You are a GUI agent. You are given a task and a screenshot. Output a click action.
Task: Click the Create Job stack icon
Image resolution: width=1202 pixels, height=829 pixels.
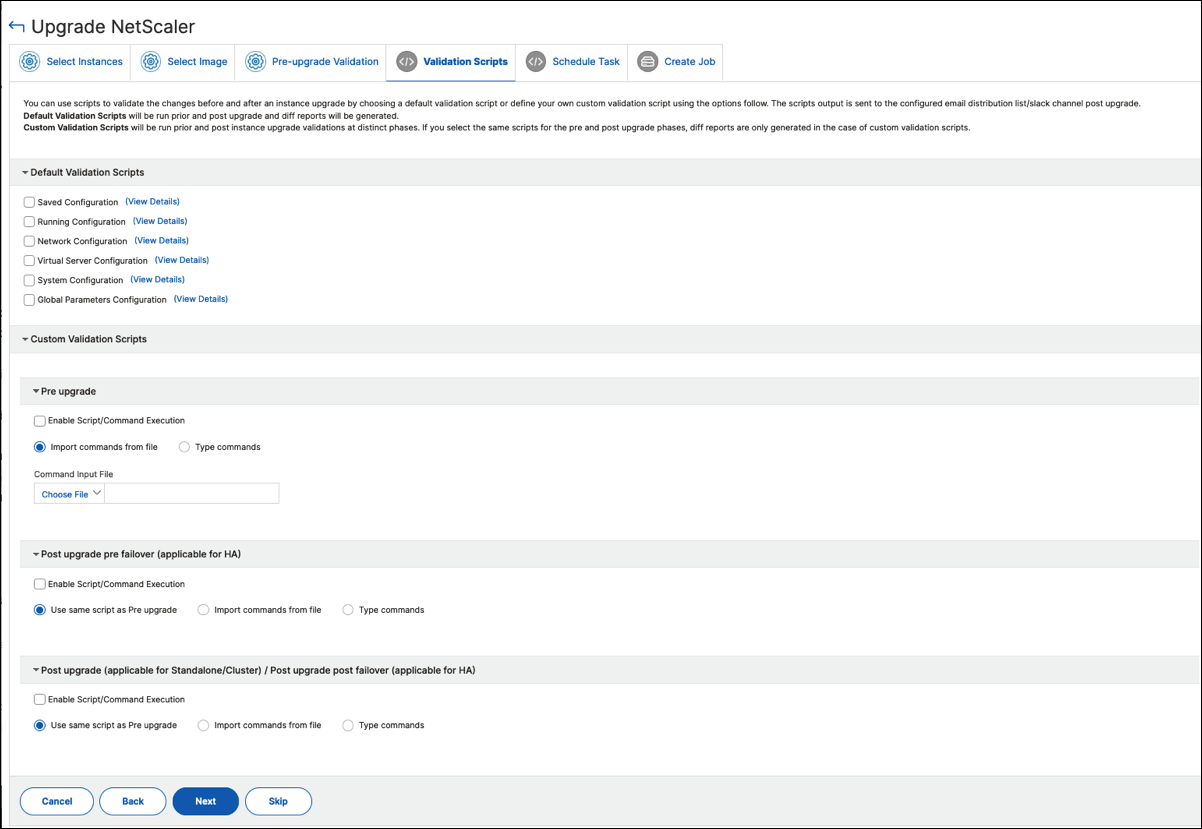[x=648, y=61]
